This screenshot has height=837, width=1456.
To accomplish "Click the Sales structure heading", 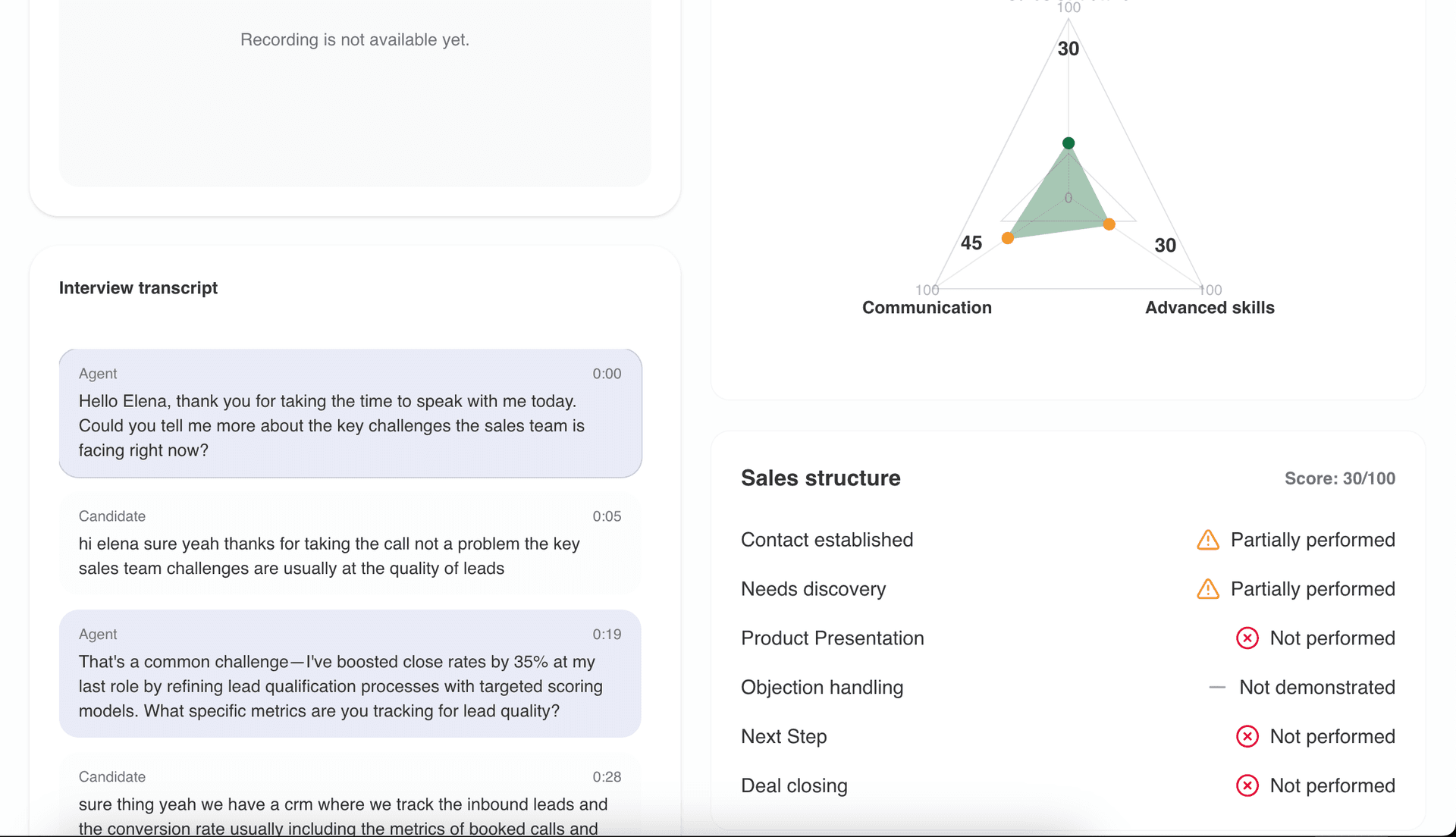I will click(821, 478).
